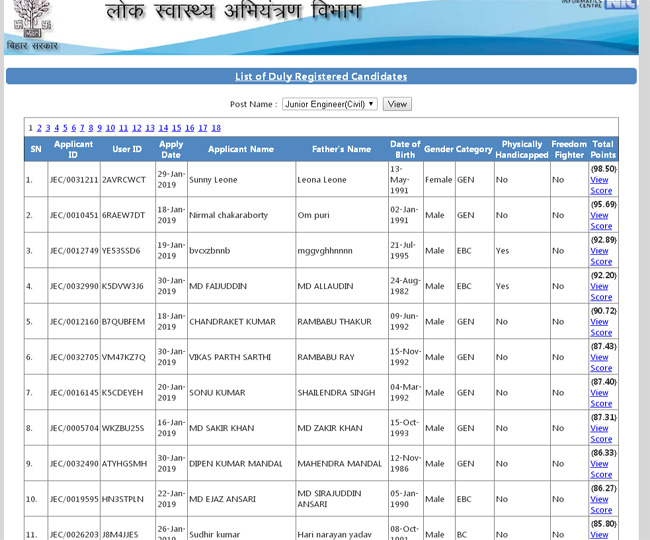650x540 pixels.
Task: View Score for DIPEN KUMAR MANDAL row
Action: (601, 469)
